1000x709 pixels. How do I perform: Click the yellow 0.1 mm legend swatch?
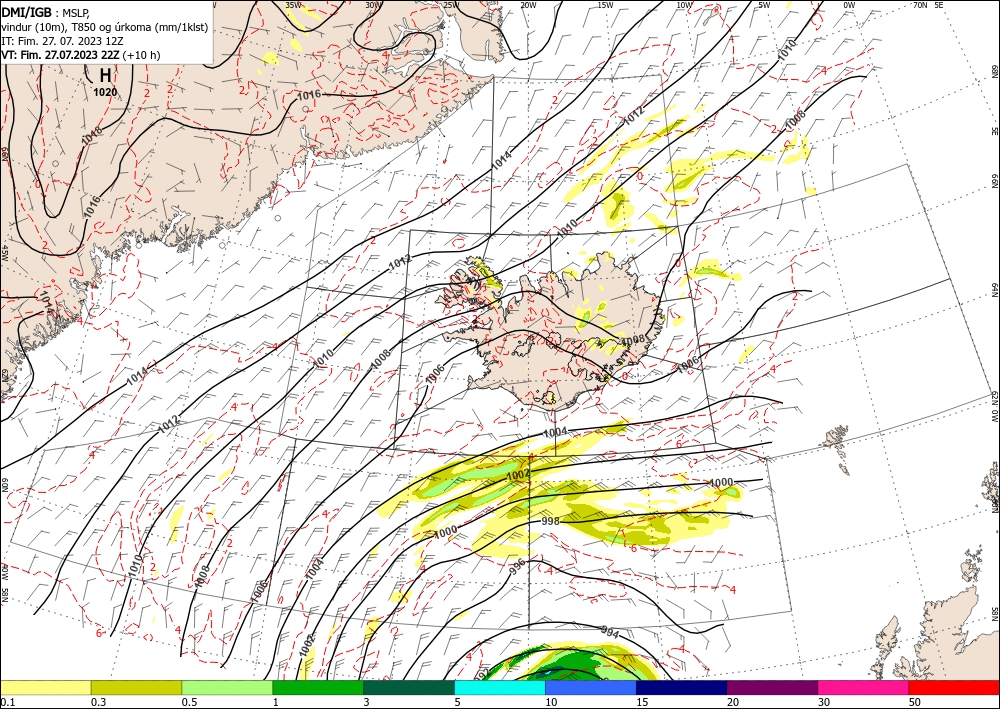click(x=45, y=687)
